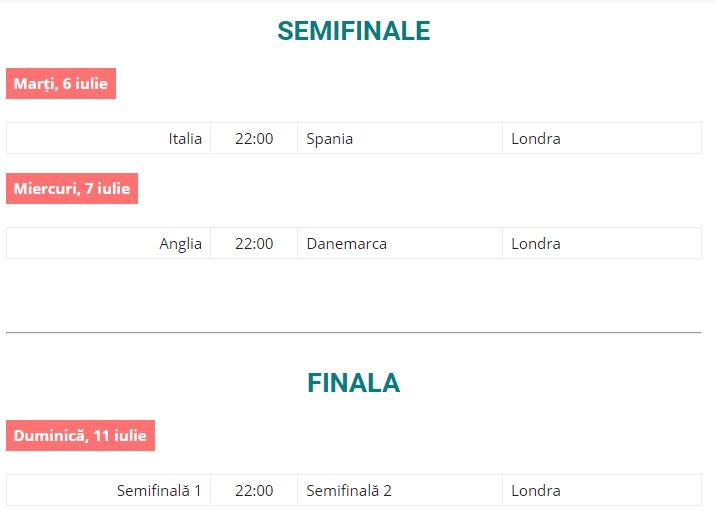Click empty space right of Marți date label

point(400,84)
